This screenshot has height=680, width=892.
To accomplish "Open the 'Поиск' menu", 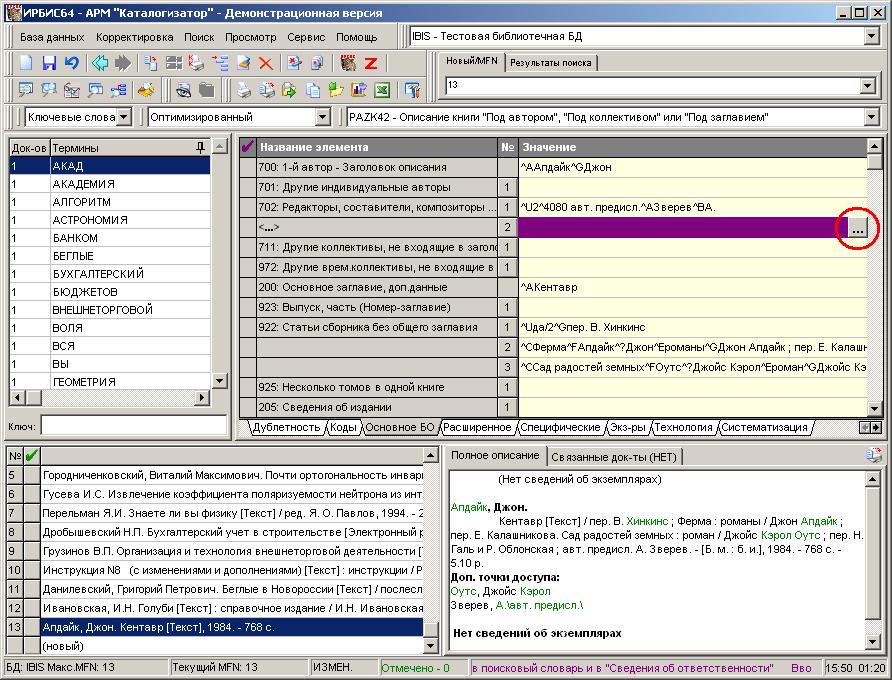I will (x=199, y=37).
